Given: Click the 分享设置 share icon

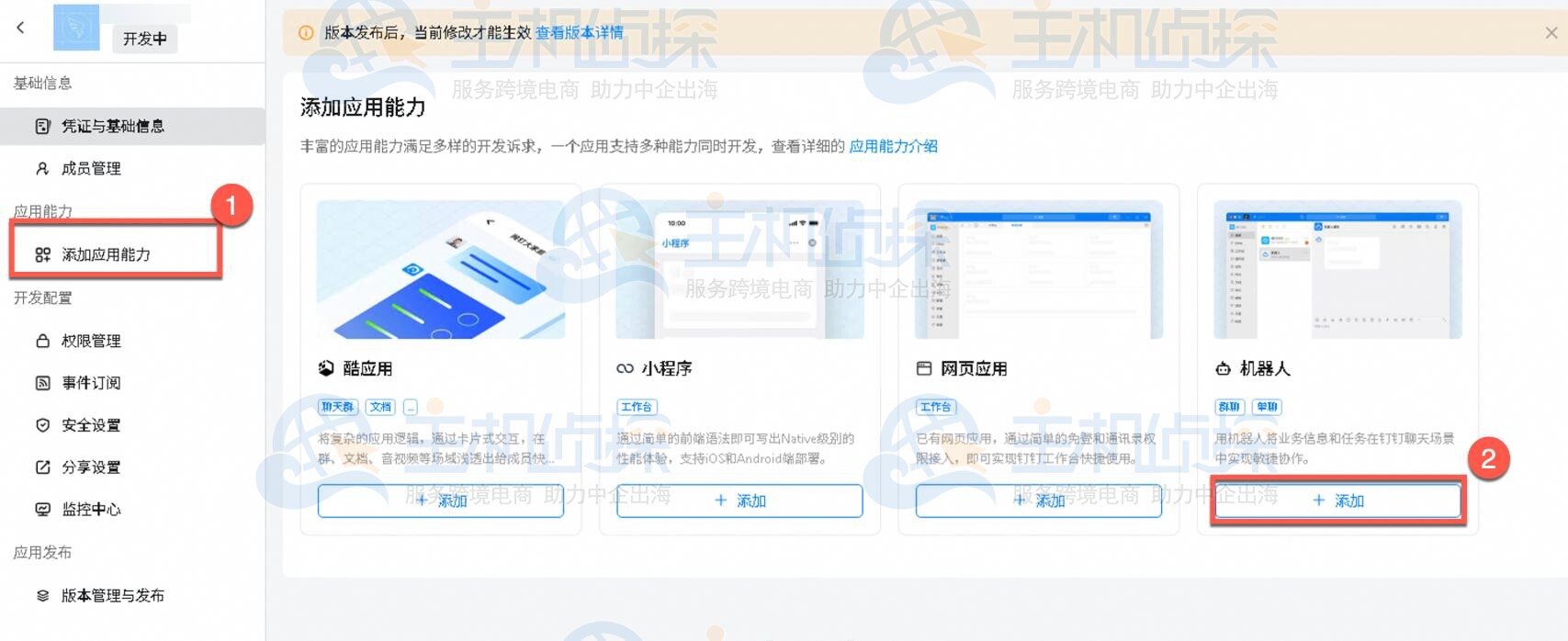Looking at the screenshot, I should (42, 467).
